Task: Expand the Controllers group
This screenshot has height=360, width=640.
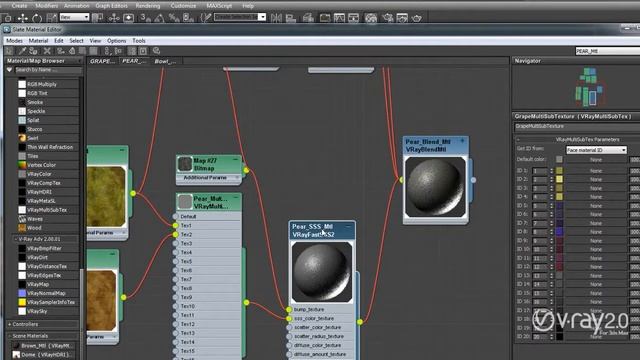Action: [9, 324]
